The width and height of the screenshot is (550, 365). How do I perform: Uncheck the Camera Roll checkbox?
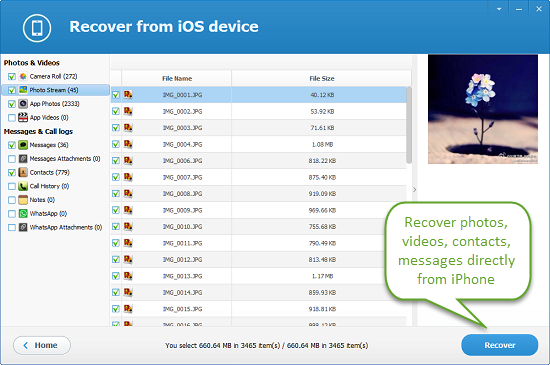point(12,76)
